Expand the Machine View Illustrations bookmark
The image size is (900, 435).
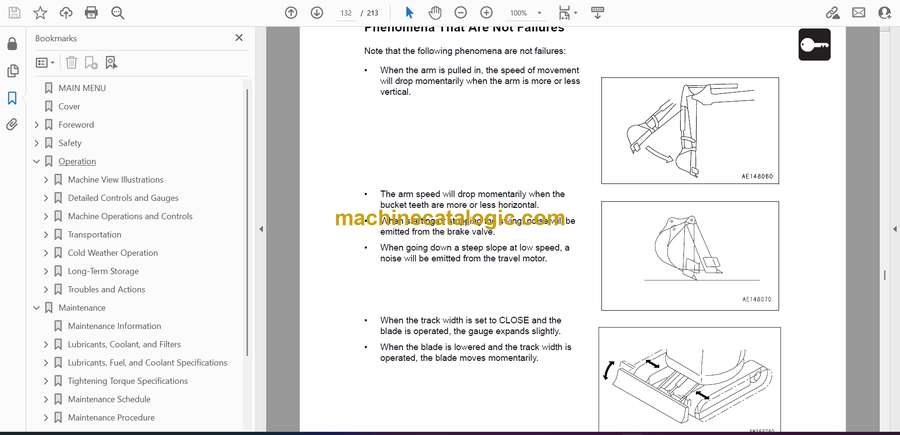[x=46, y=180]
